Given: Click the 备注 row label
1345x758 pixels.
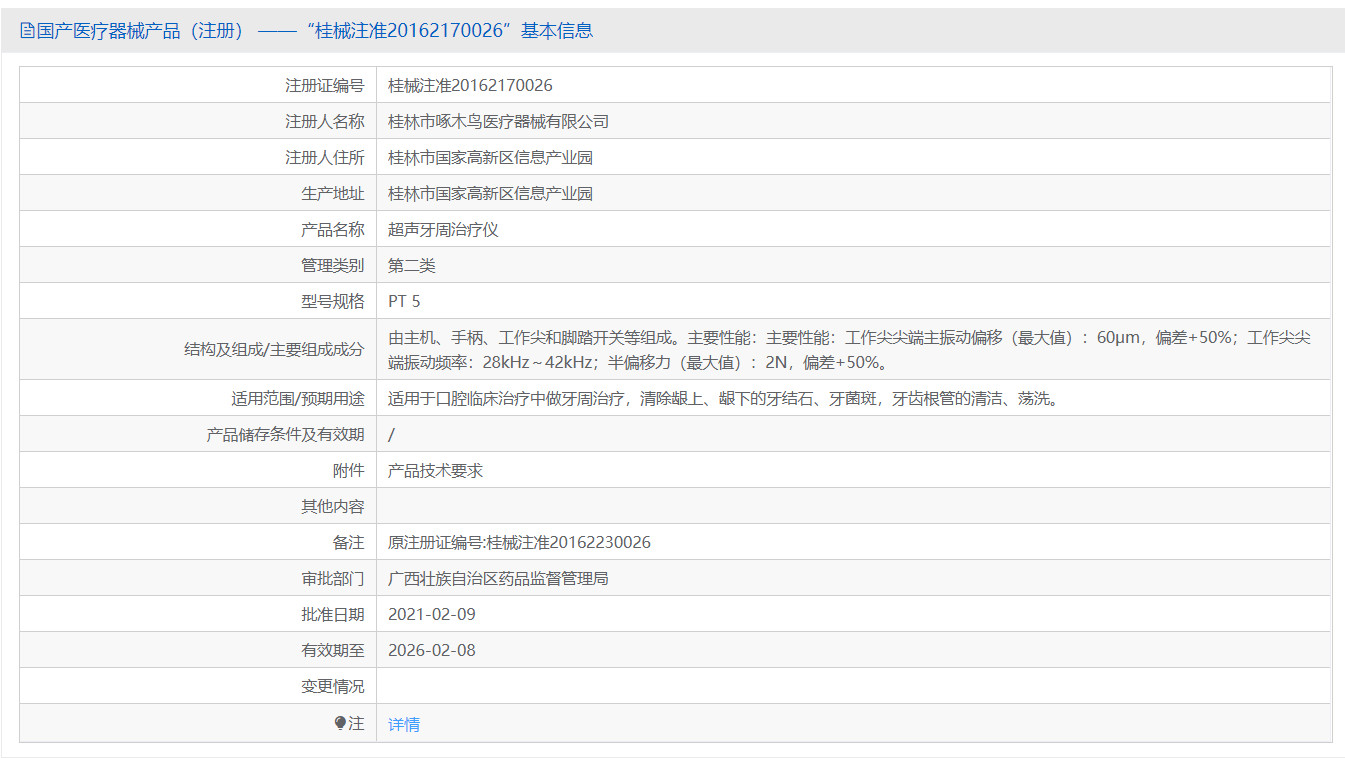Looking at the screenshot, I should pyautogui.click(x=349, y=542).
